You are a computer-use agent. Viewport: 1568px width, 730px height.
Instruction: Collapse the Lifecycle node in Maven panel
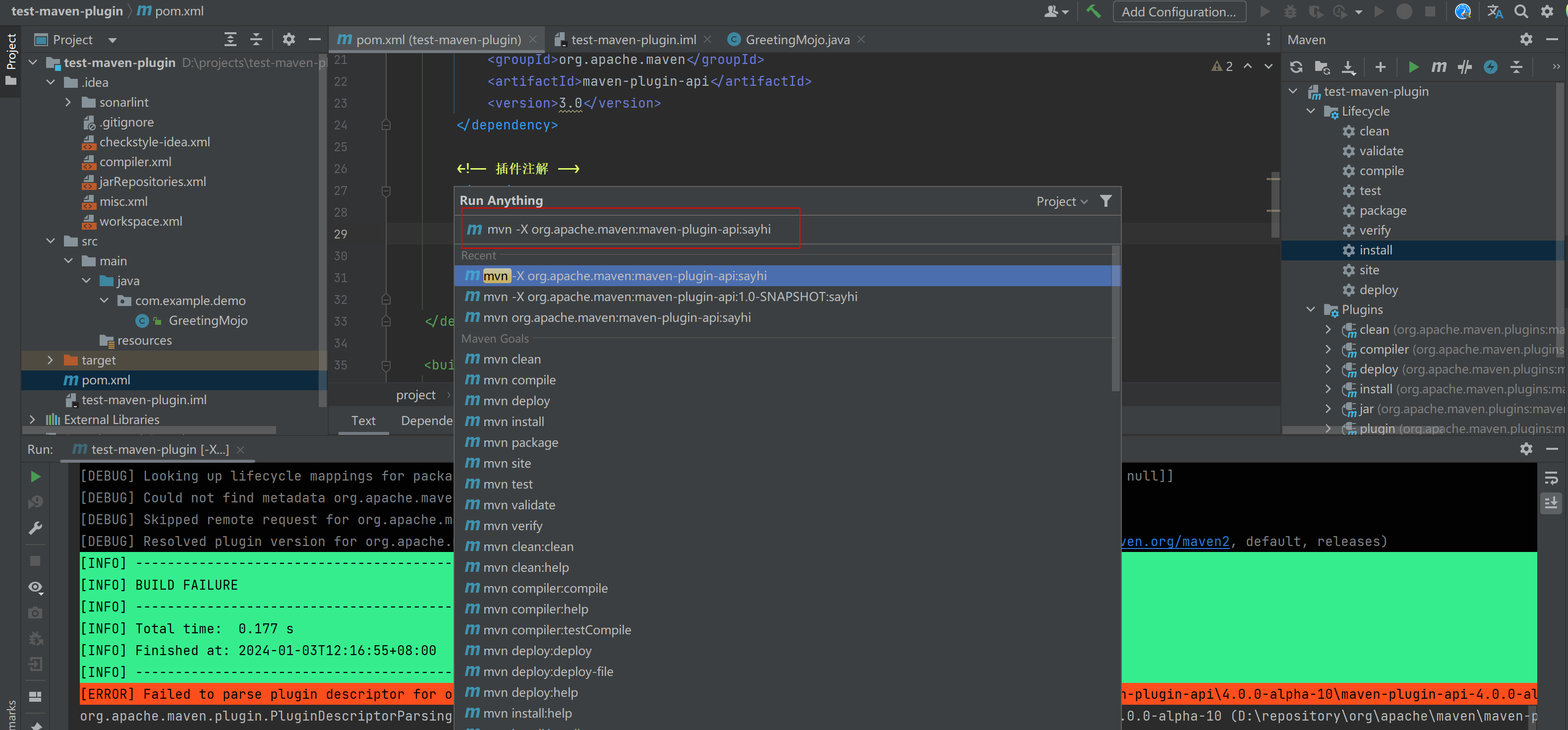pos(1310,111)
